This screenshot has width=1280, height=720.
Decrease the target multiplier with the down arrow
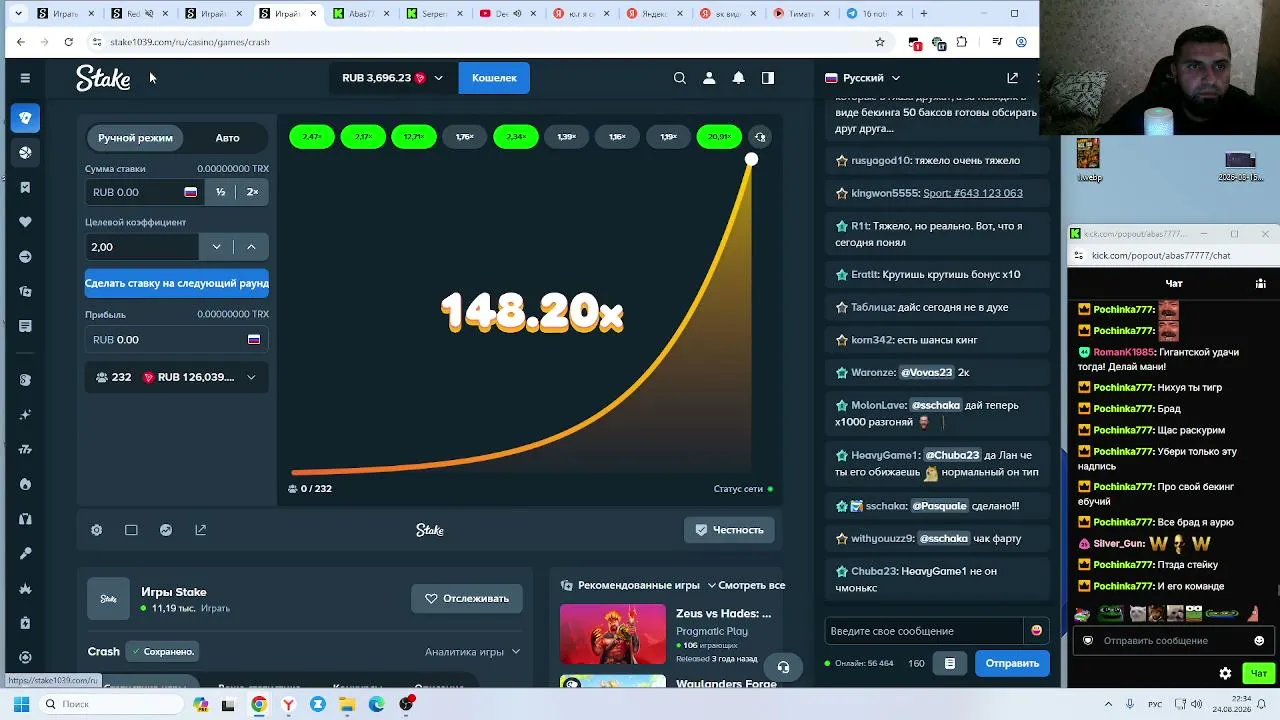click(216, 247)
